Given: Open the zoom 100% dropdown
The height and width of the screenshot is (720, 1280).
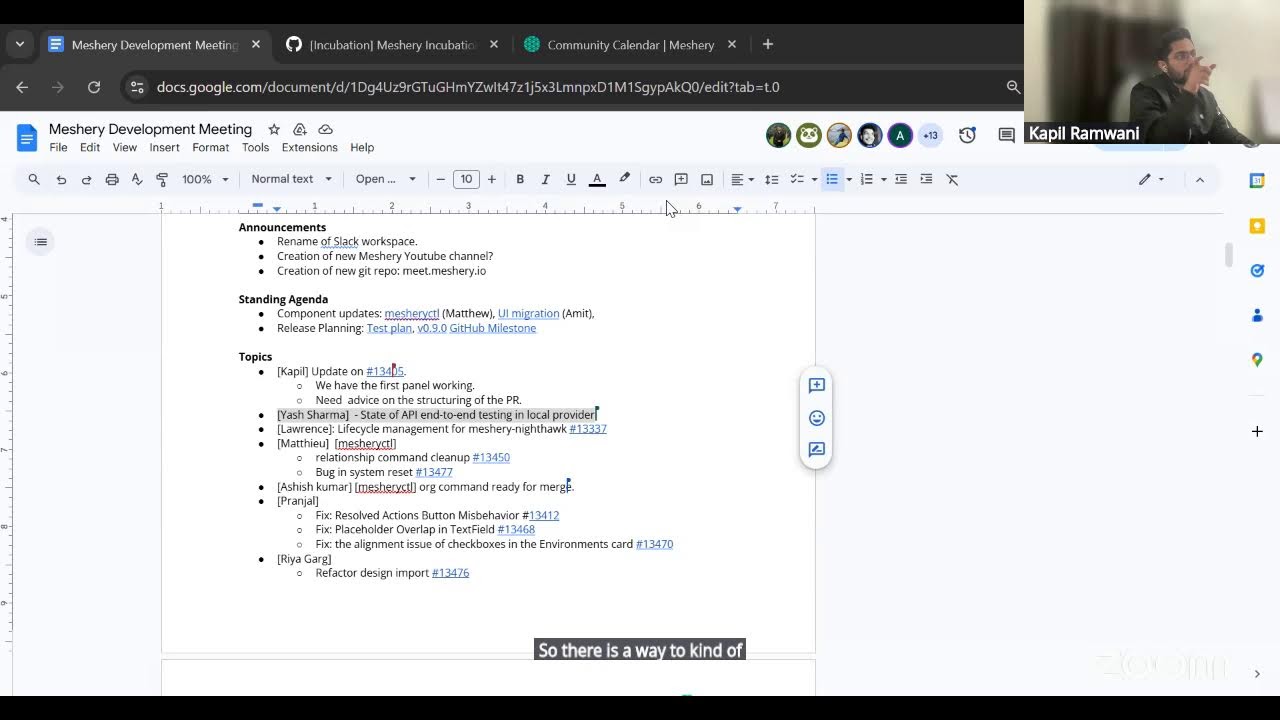Looking at the screenshot, I should (x=205, y=179).
